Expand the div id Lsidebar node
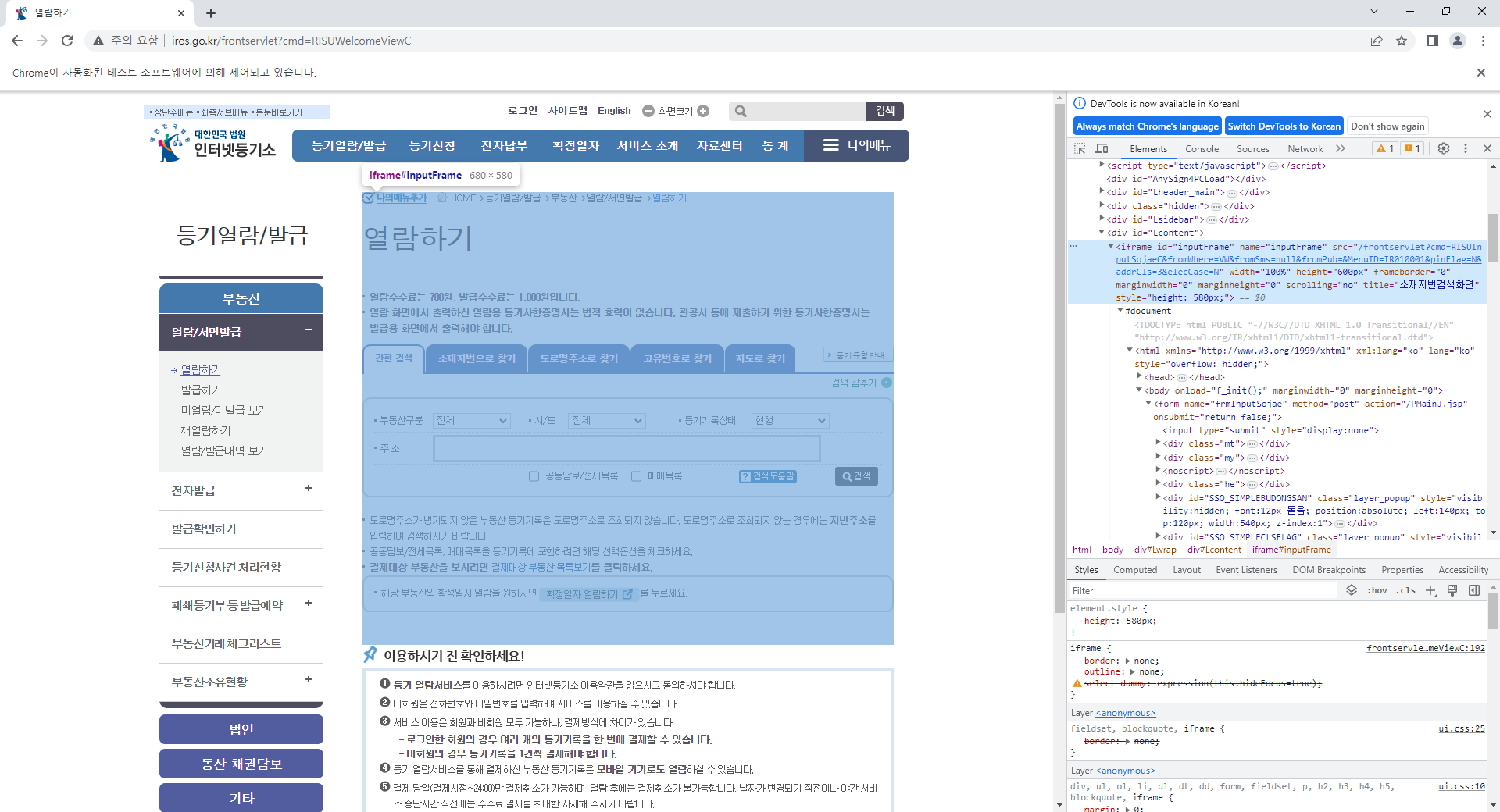Image resolution: width=1500 pixels, height=812 pixels. tap(1102, 219)
